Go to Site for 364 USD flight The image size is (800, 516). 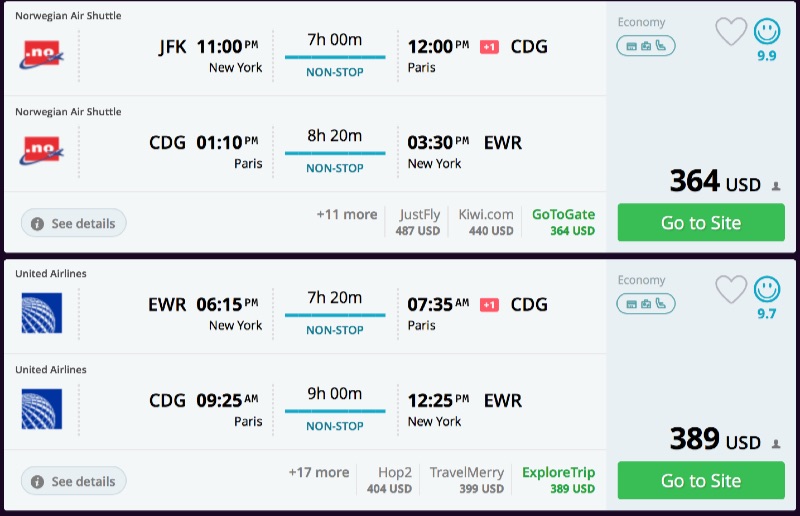point(701,222)
